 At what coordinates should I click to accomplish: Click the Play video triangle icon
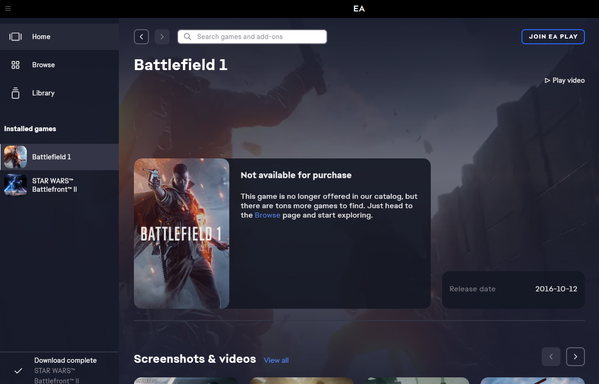click(x=547, y=80)
